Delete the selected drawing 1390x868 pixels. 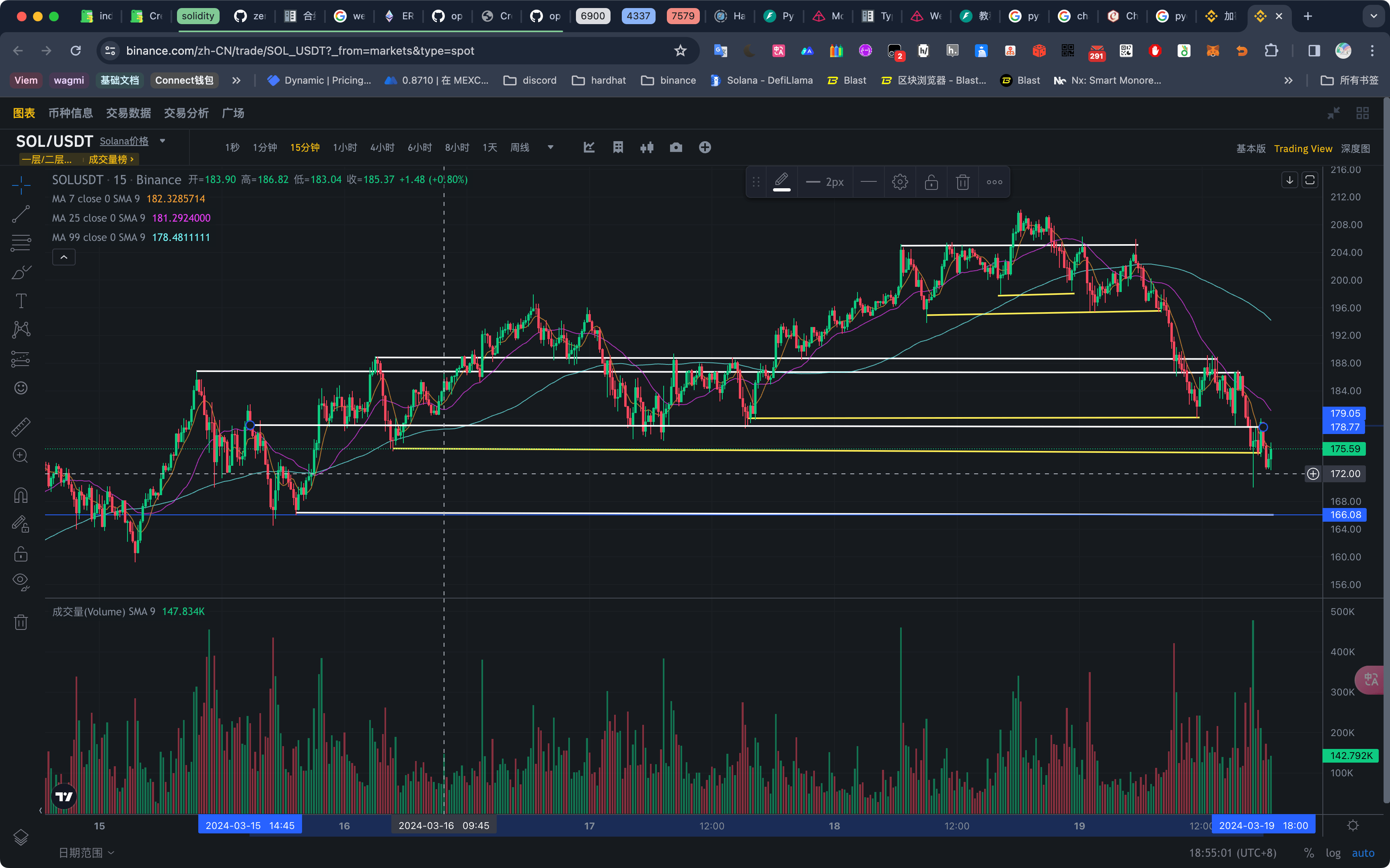tap(962, 182)
